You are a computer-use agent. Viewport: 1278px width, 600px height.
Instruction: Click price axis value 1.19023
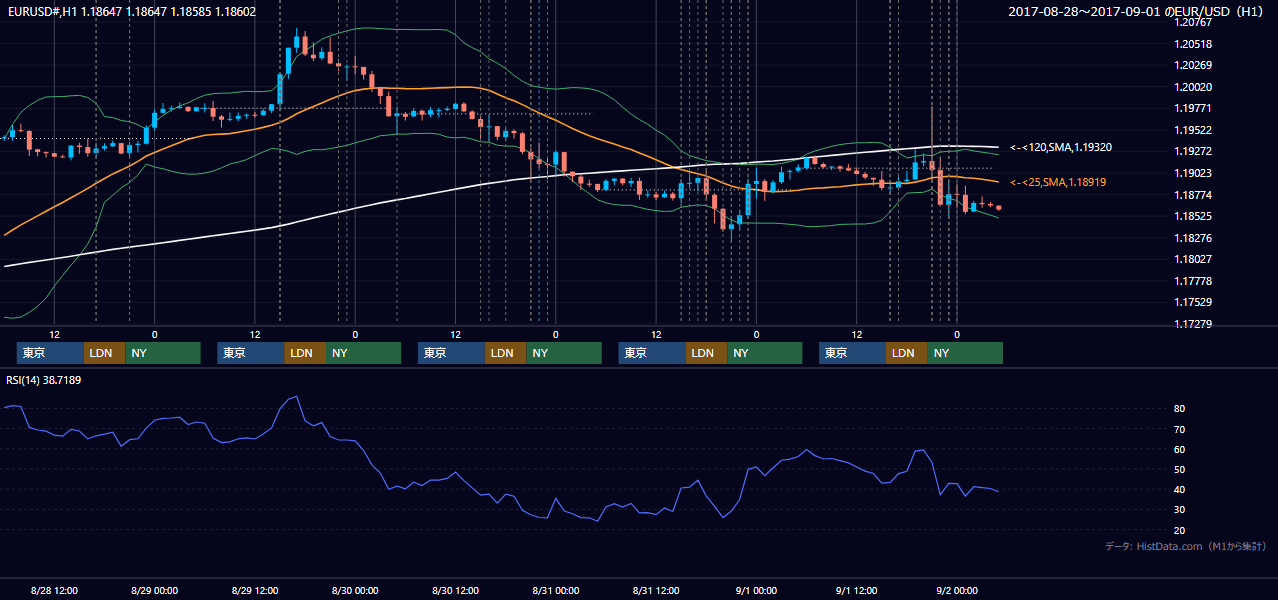1193,174
